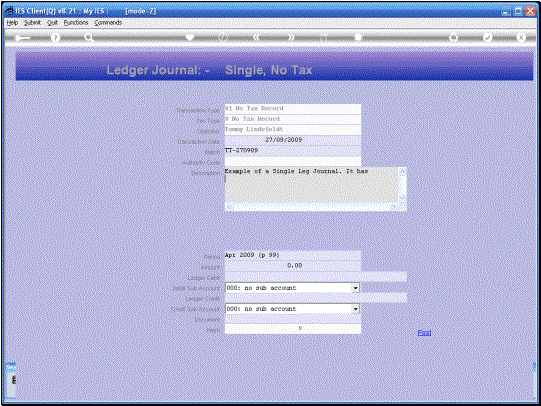Go forward with double right arrow icon
This screenshot has width=541, height=406.
(291, 37)
